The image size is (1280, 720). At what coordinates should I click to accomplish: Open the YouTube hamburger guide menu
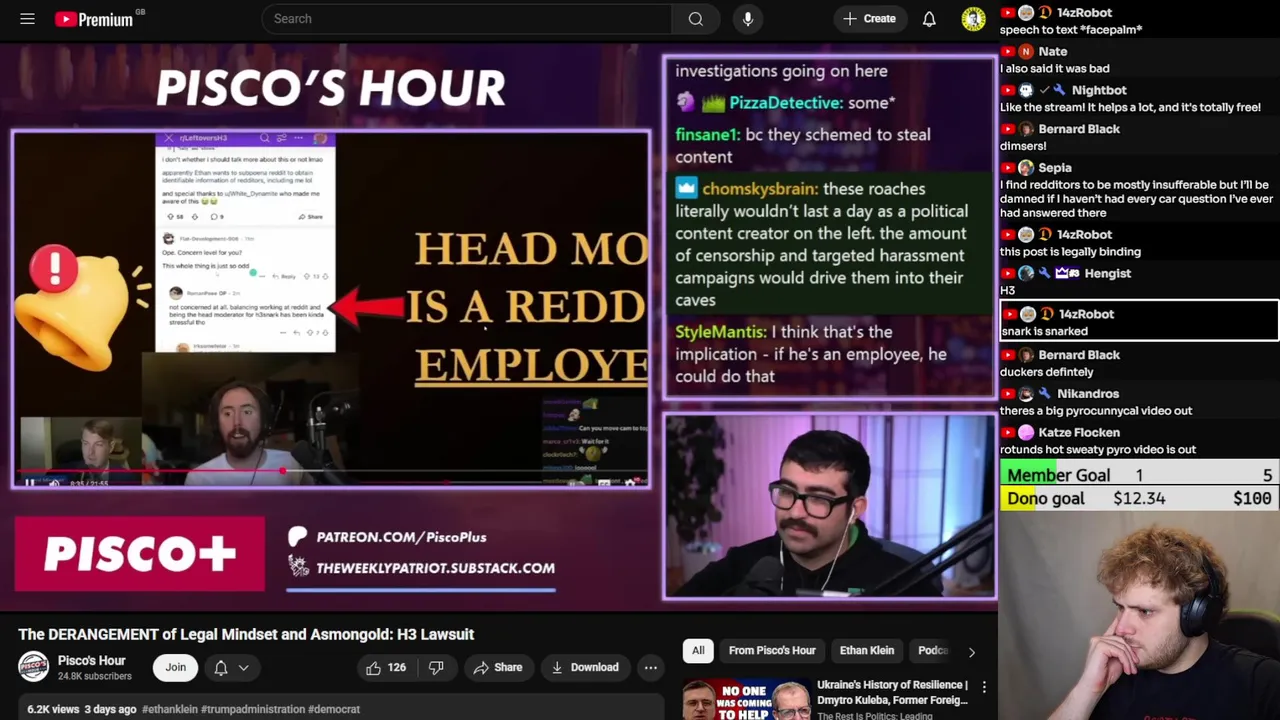tap(28, 19)
